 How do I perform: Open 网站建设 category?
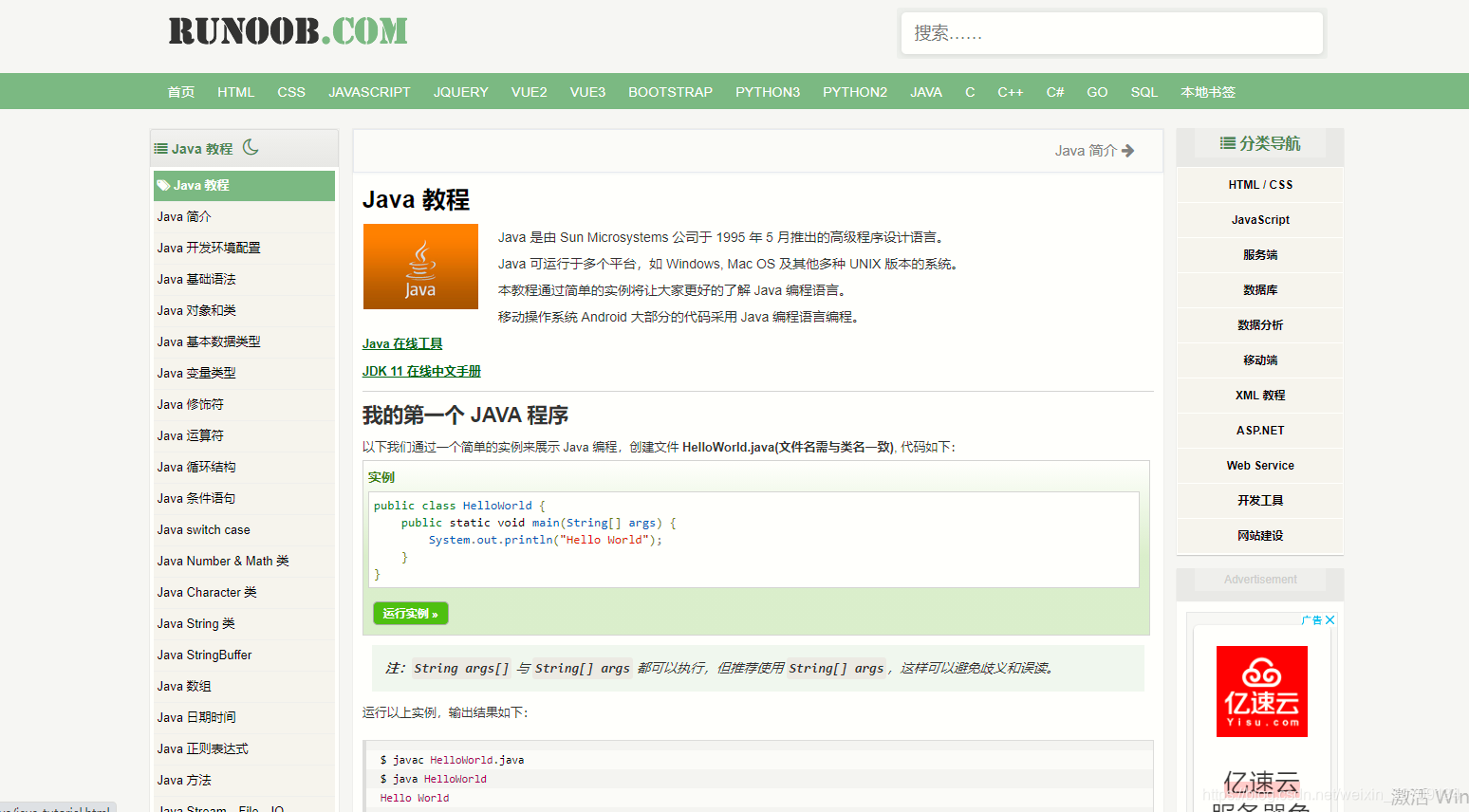point(1260,536)
